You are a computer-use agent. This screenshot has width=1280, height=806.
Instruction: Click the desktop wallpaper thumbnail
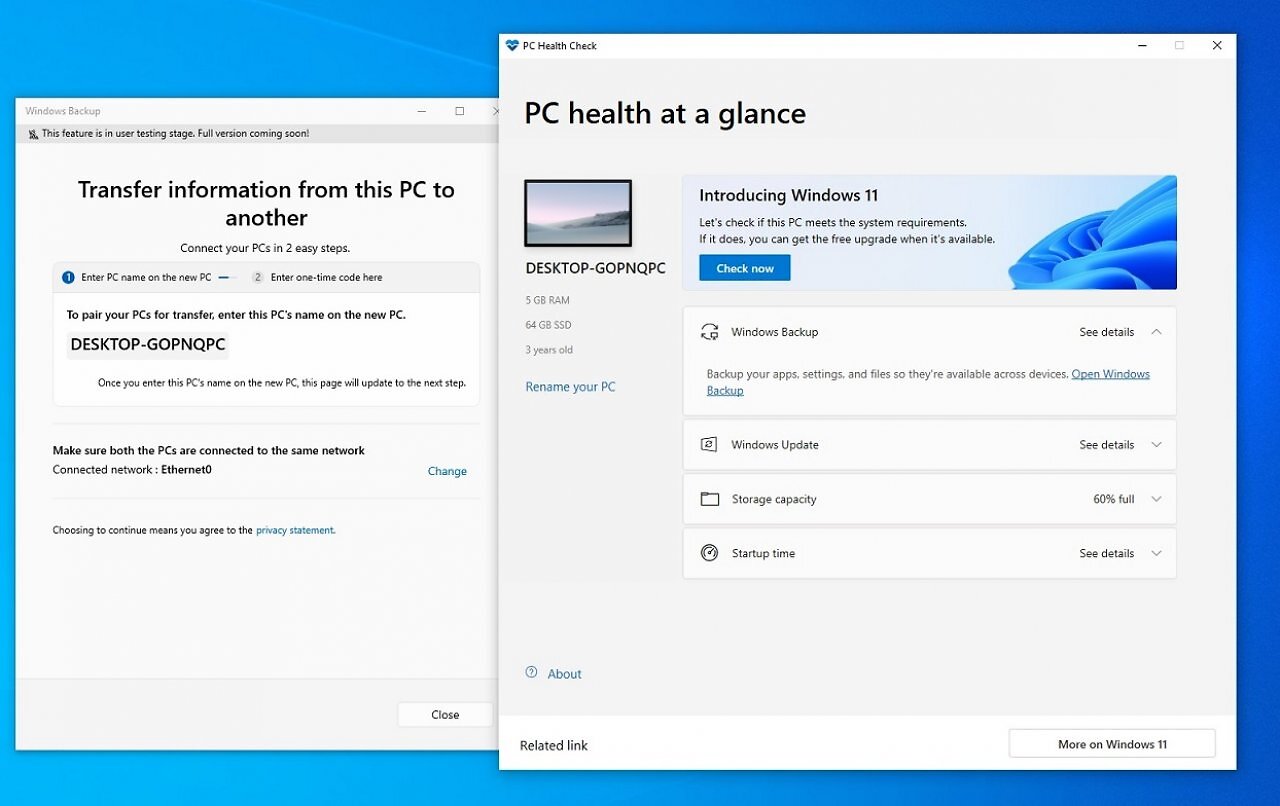click(578, 213)
